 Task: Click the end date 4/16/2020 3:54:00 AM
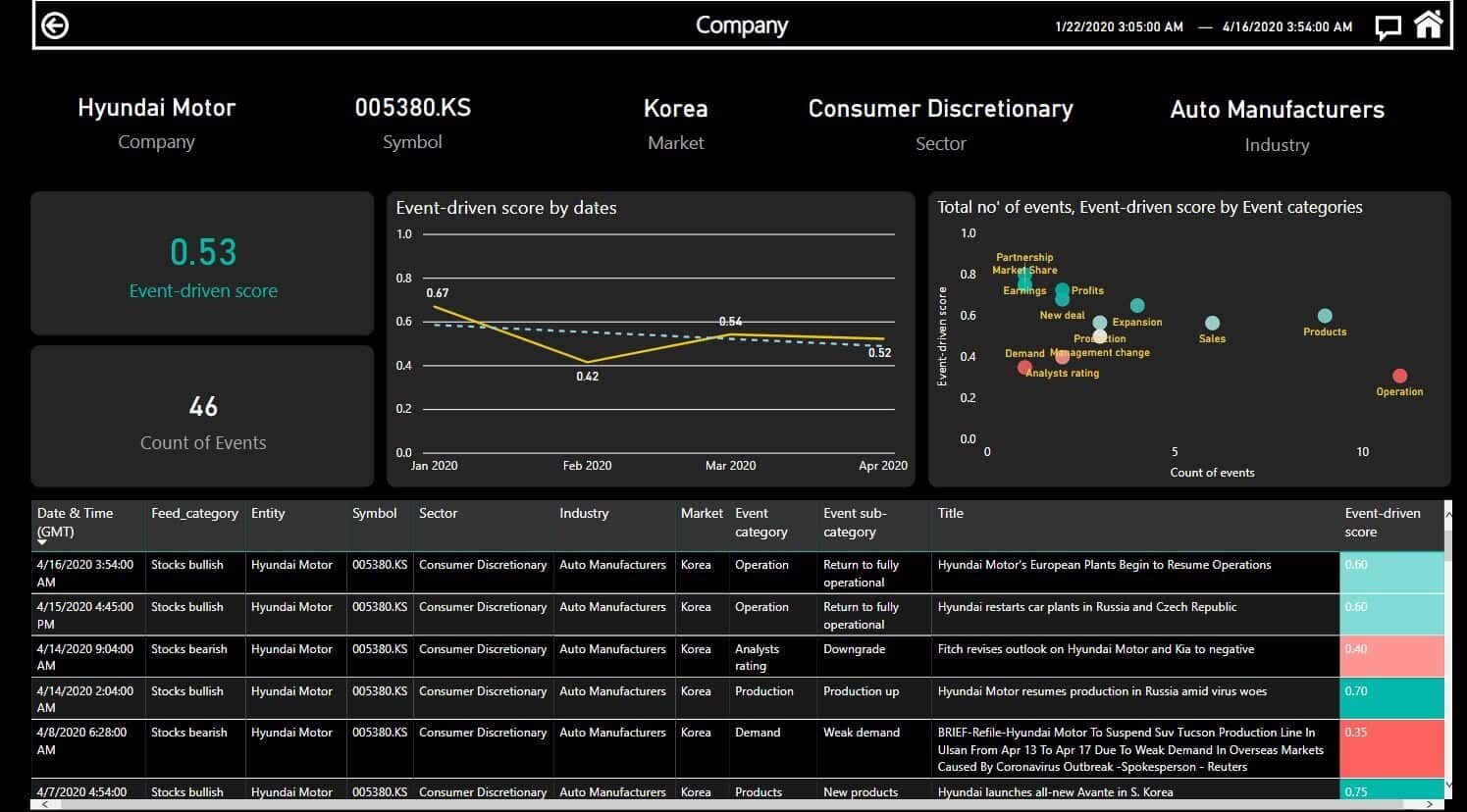click(x=1286, y=26)
